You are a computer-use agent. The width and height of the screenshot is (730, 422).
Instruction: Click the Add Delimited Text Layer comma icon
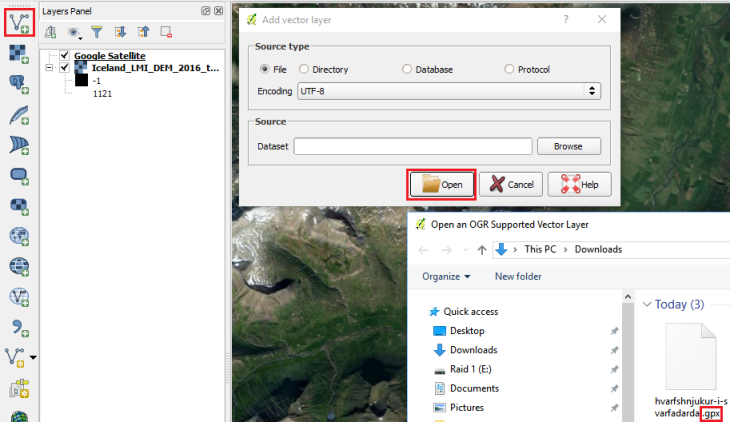point(17,326)
